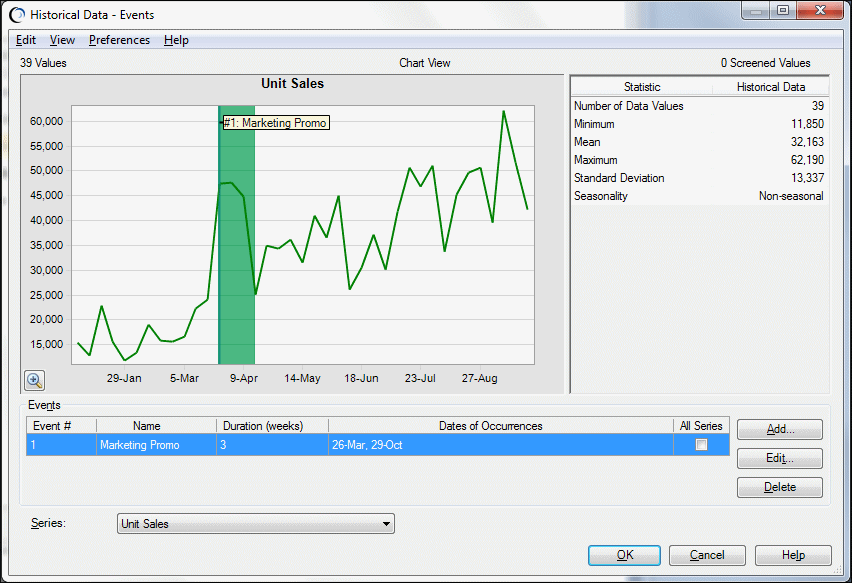Delete the selected event
The image size is (852, 583).
pos(779,487)
